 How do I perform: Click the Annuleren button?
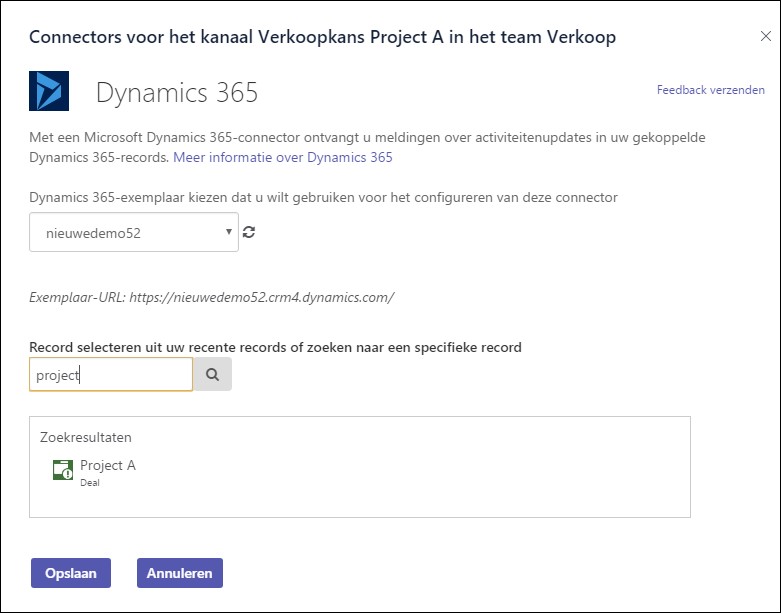pyautogui.click(x=180, y=573)
